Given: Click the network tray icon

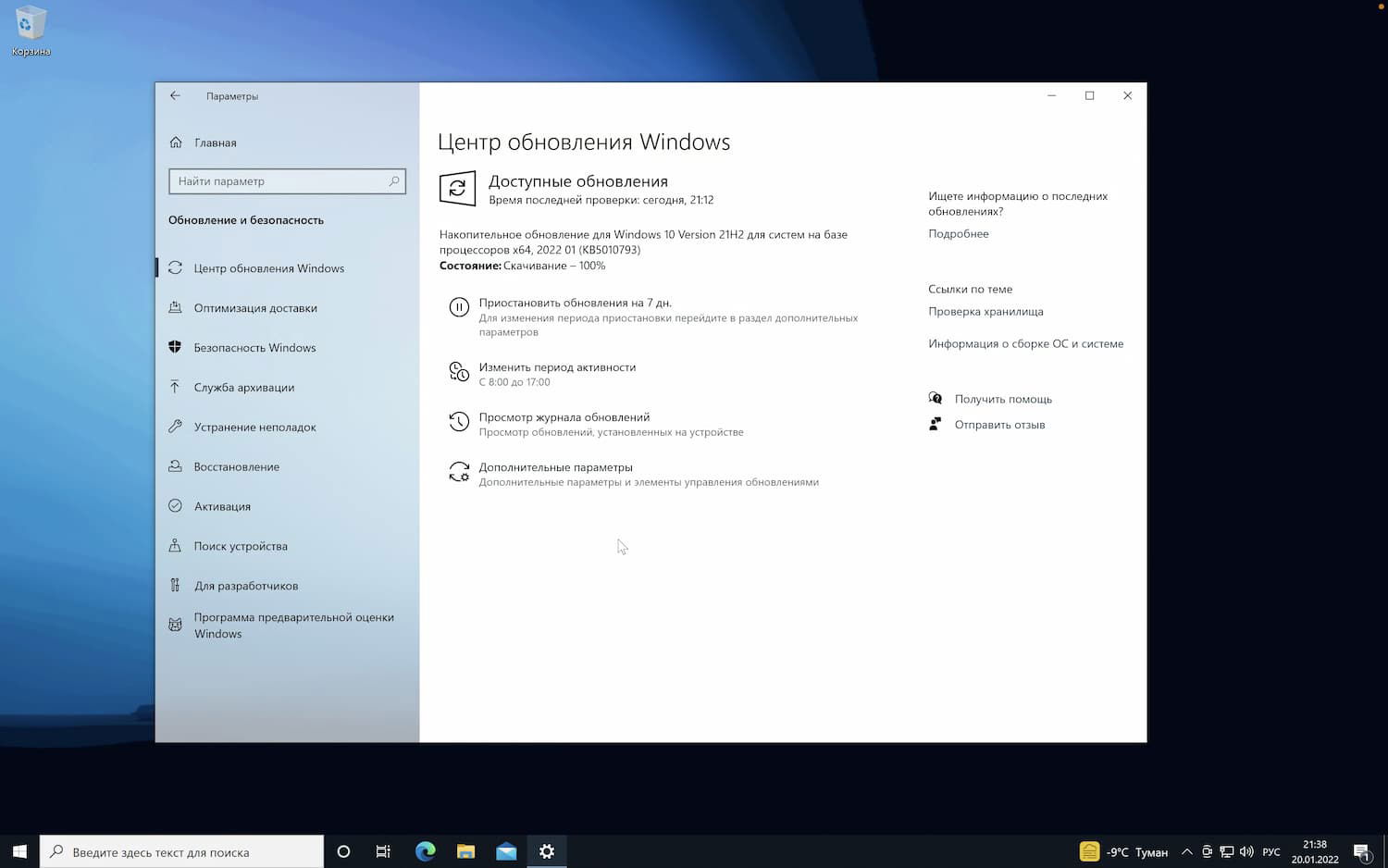Looking at the screenshot, I should point(1227,851).
